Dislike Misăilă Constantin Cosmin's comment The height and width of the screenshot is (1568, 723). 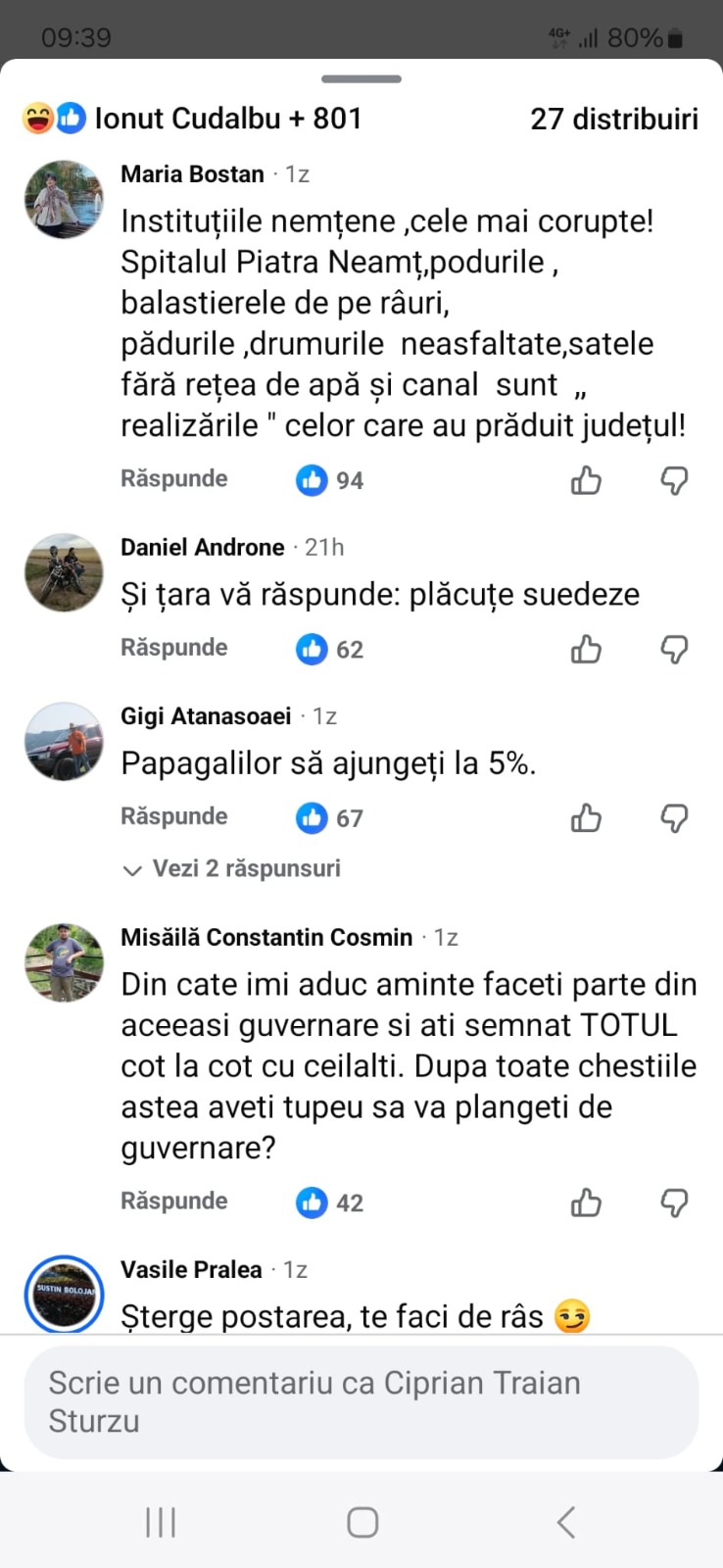tap(674, 1202)
